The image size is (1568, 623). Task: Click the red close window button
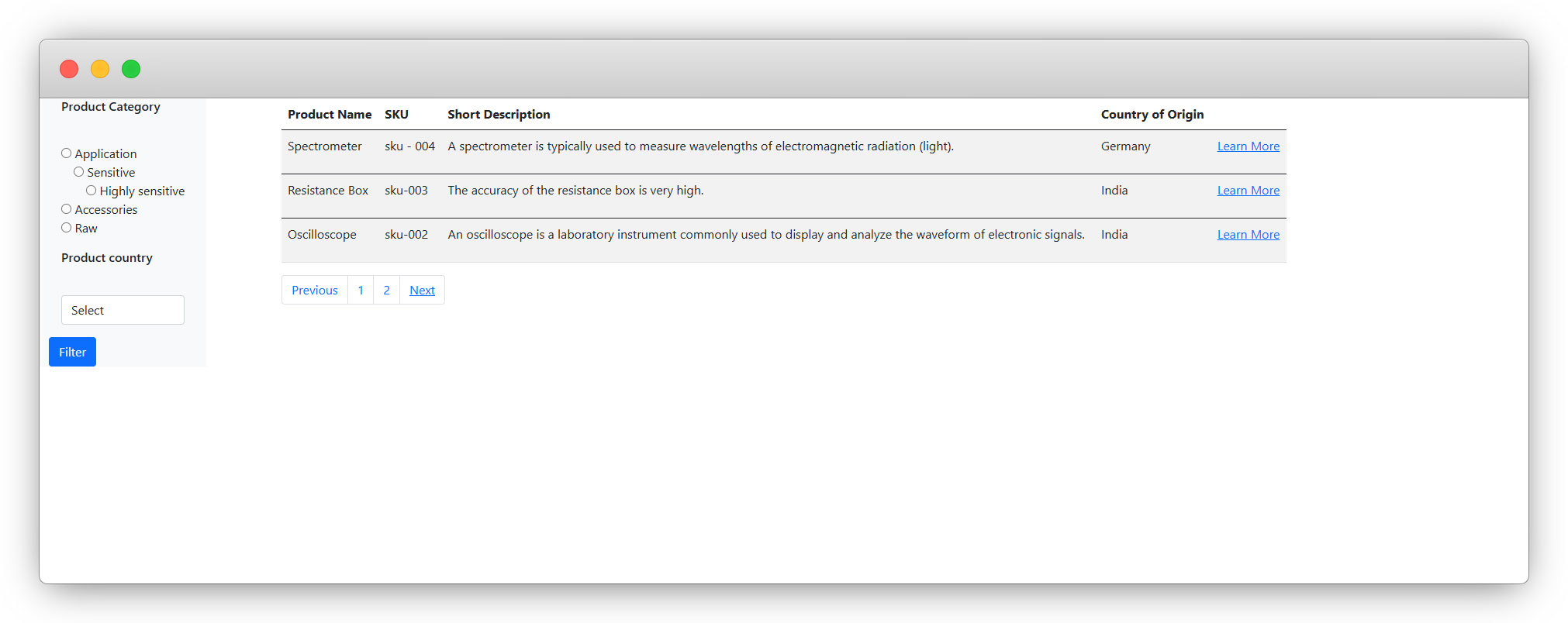tap(69, 69)
